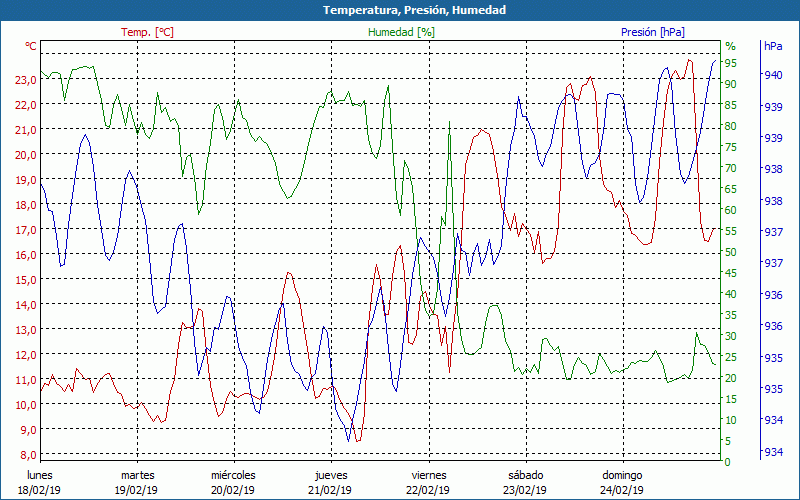
Task: Click the '23/02/19' date label
Action: click(525, 490)
